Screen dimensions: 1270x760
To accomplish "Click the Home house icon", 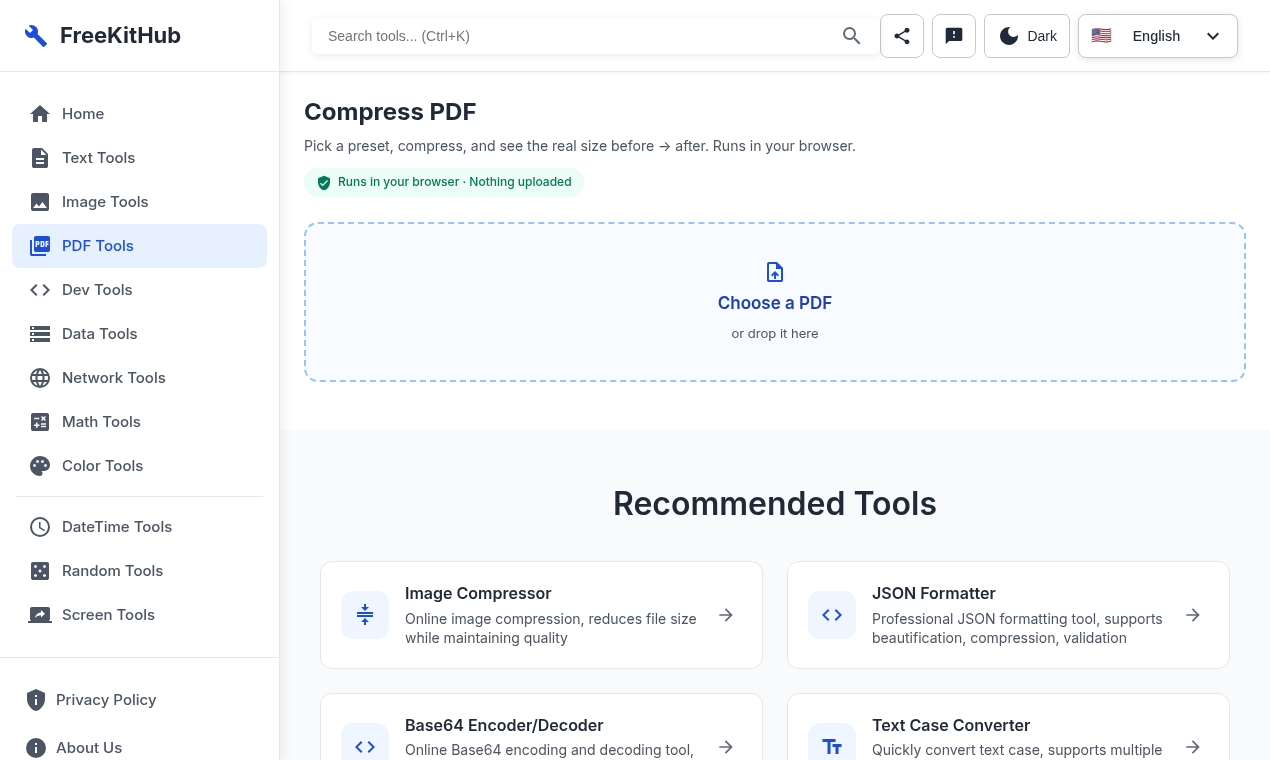I will pyautogui.click(x=40, y=114).
